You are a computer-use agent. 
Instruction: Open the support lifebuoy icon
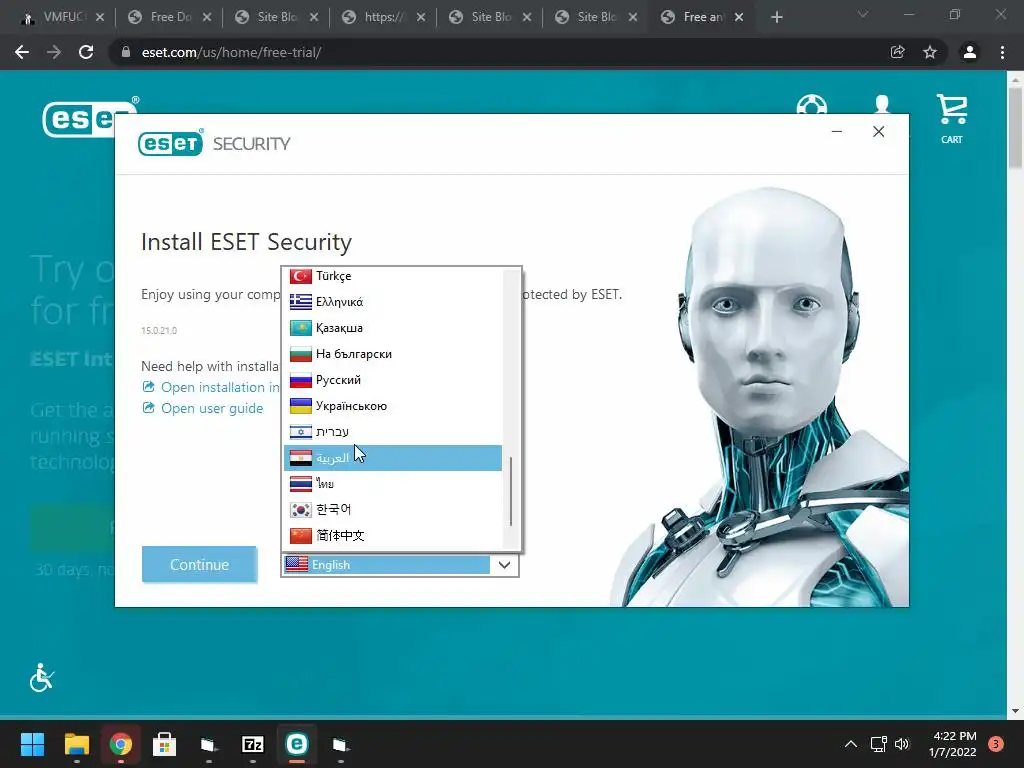pos(812,105)
